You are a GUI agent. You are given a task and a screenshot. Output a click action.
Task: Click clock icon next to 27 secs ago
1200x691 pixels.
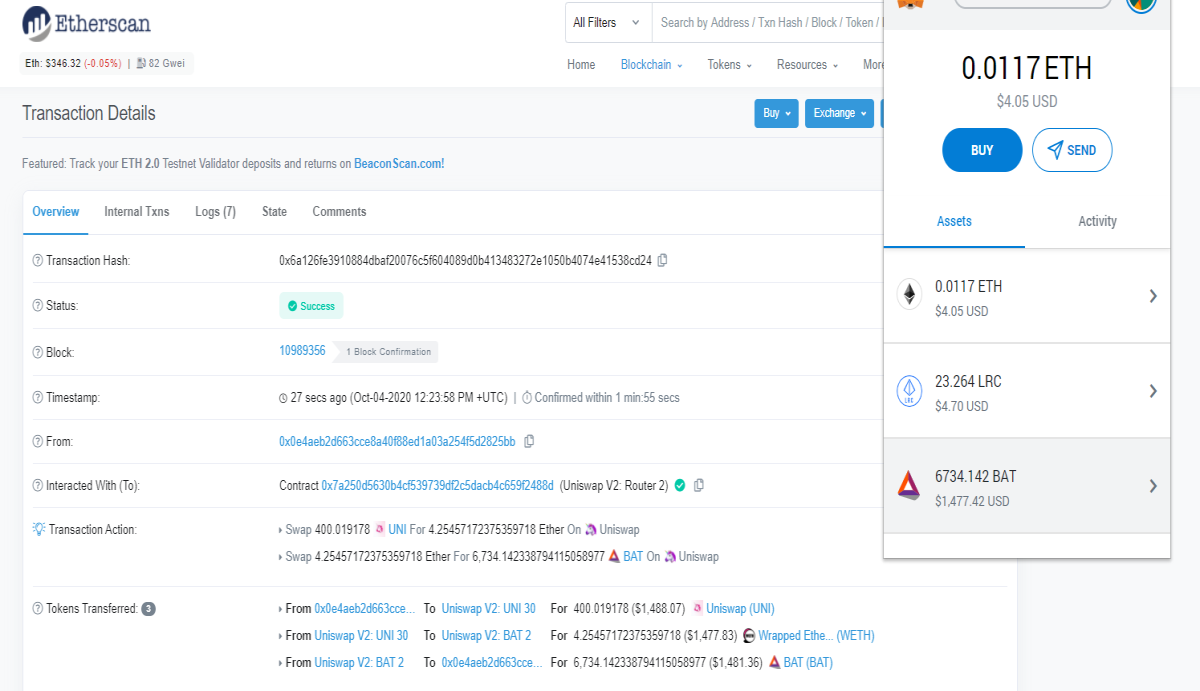click(283, 398)
